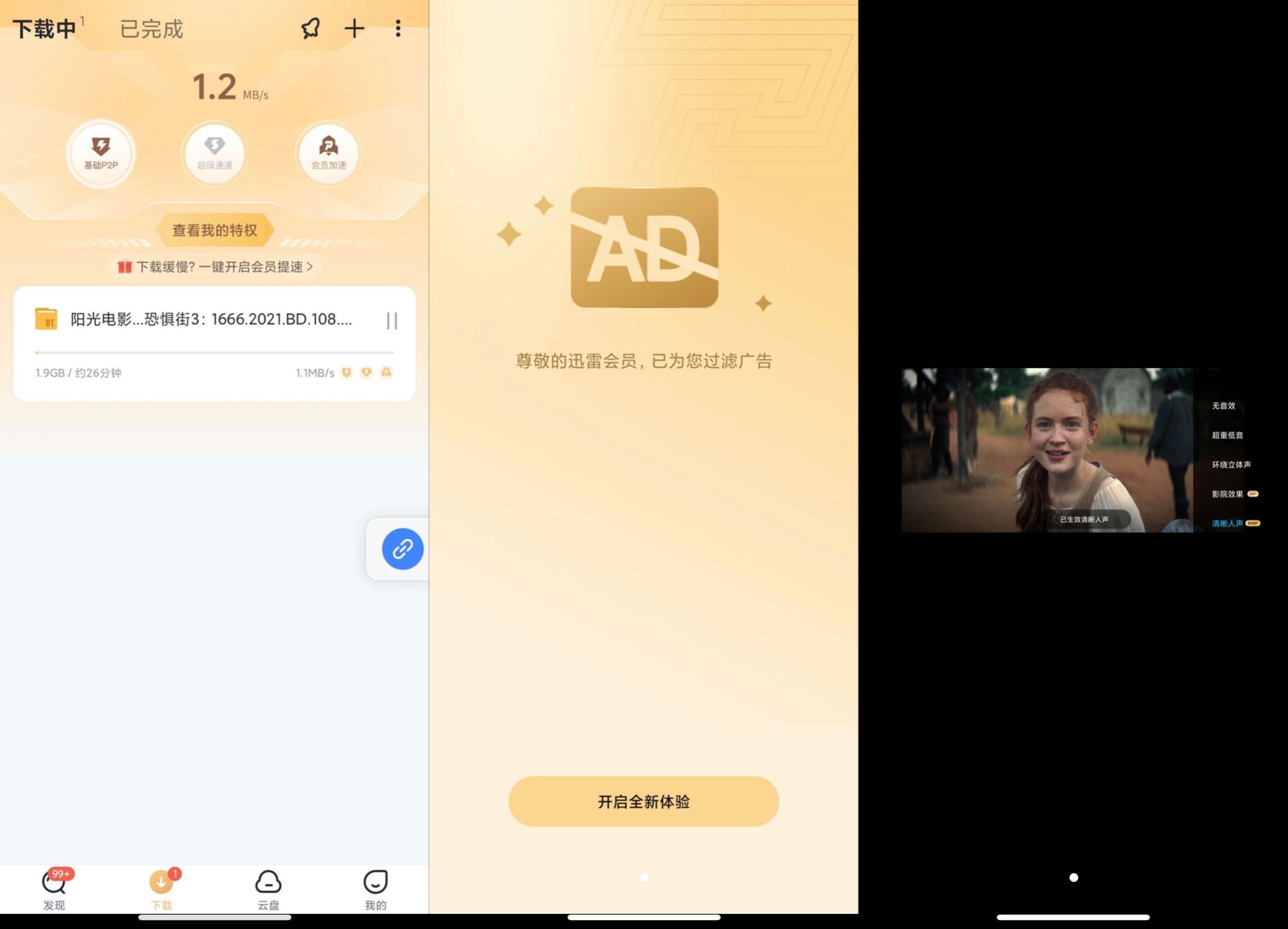Open the three-dot more options menu
The height and width of the screenshot is (929, 1288).
398,29
